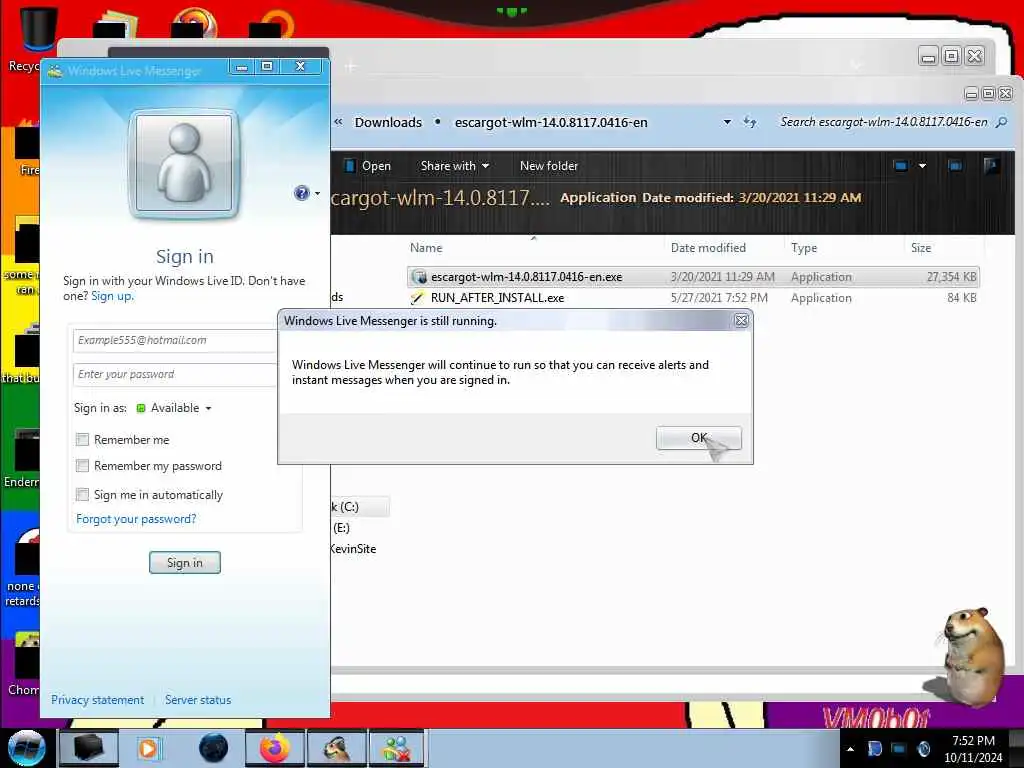This screenshot has height=768, width=1024.
Task: Enable Remember me checkbox
Action: click(x=82, y=440)
